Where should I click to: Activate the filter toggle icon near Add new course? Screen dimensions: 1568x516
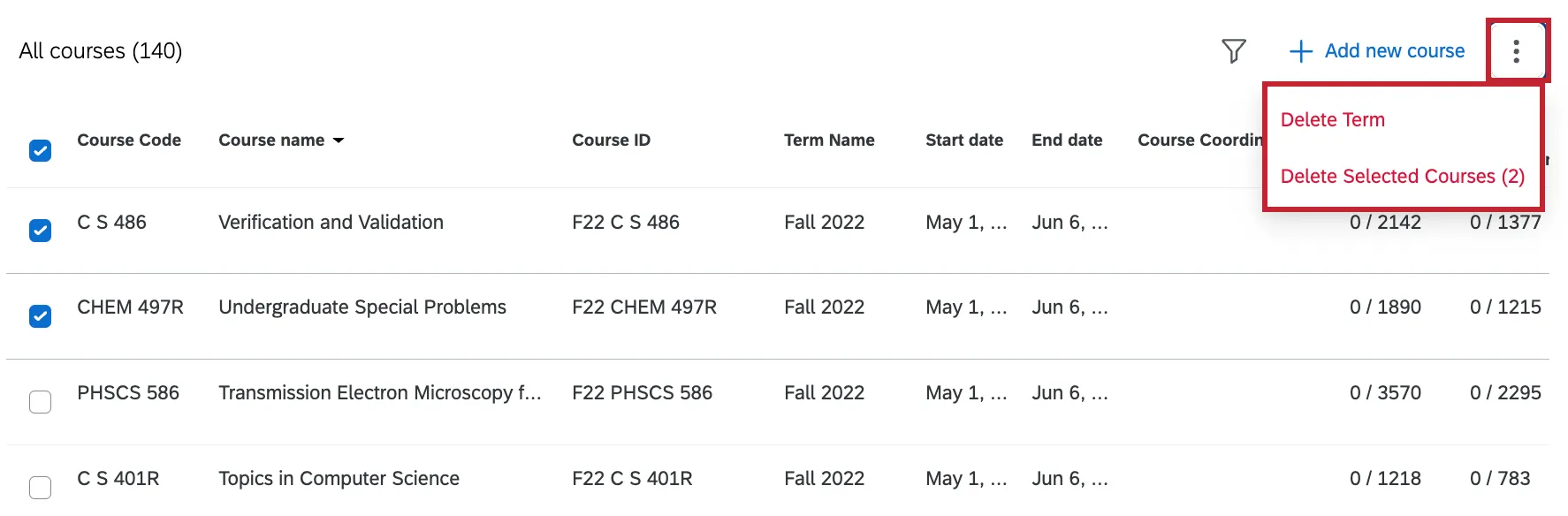[1234, 51]
